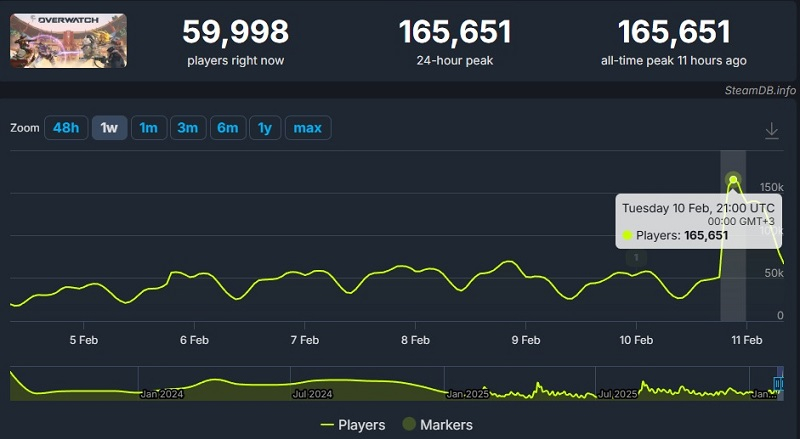
Task: Grab the navigator range handle at right
Action: [778, 383]
